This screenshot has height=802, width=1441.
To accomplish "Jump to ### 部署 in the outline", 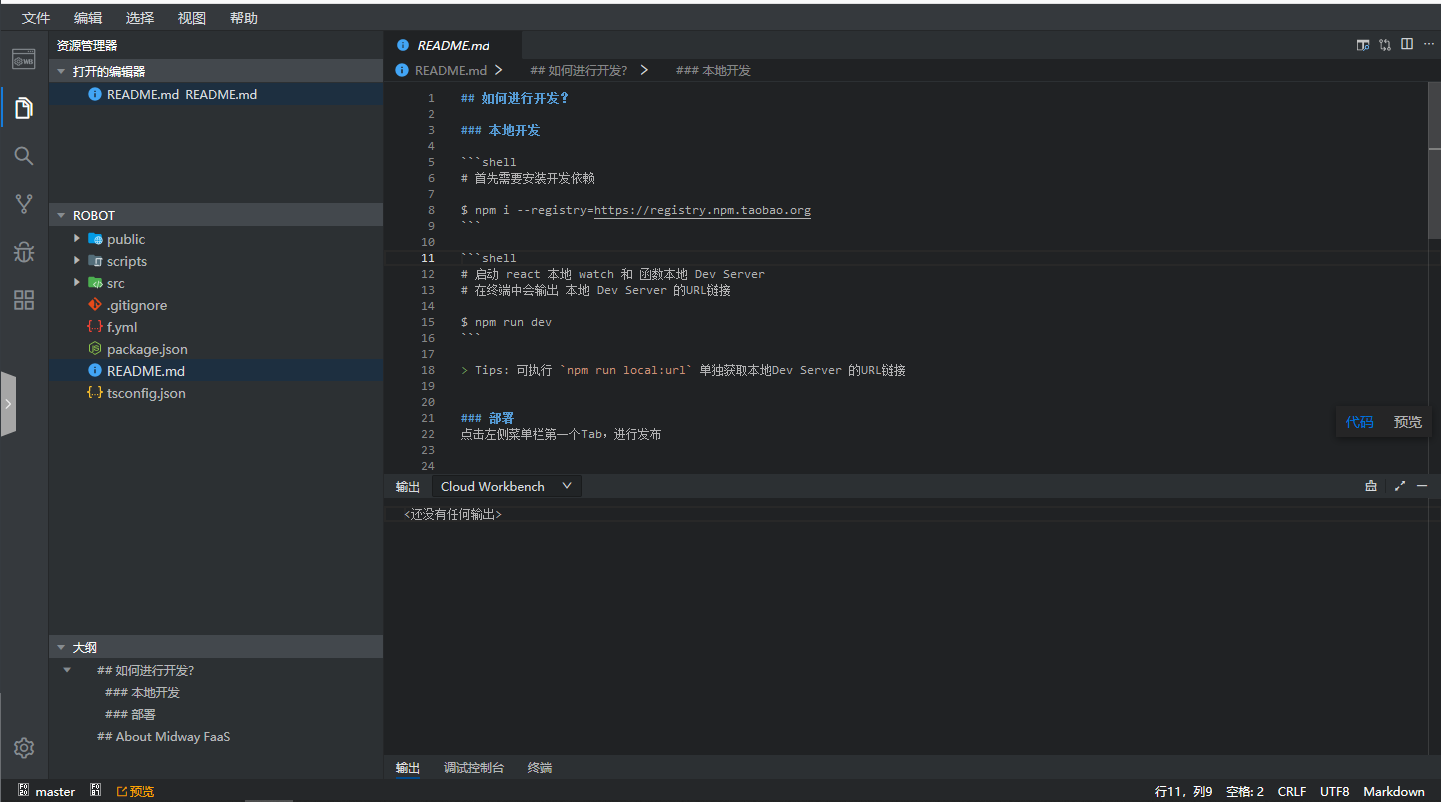I will [x=130, y=714].
